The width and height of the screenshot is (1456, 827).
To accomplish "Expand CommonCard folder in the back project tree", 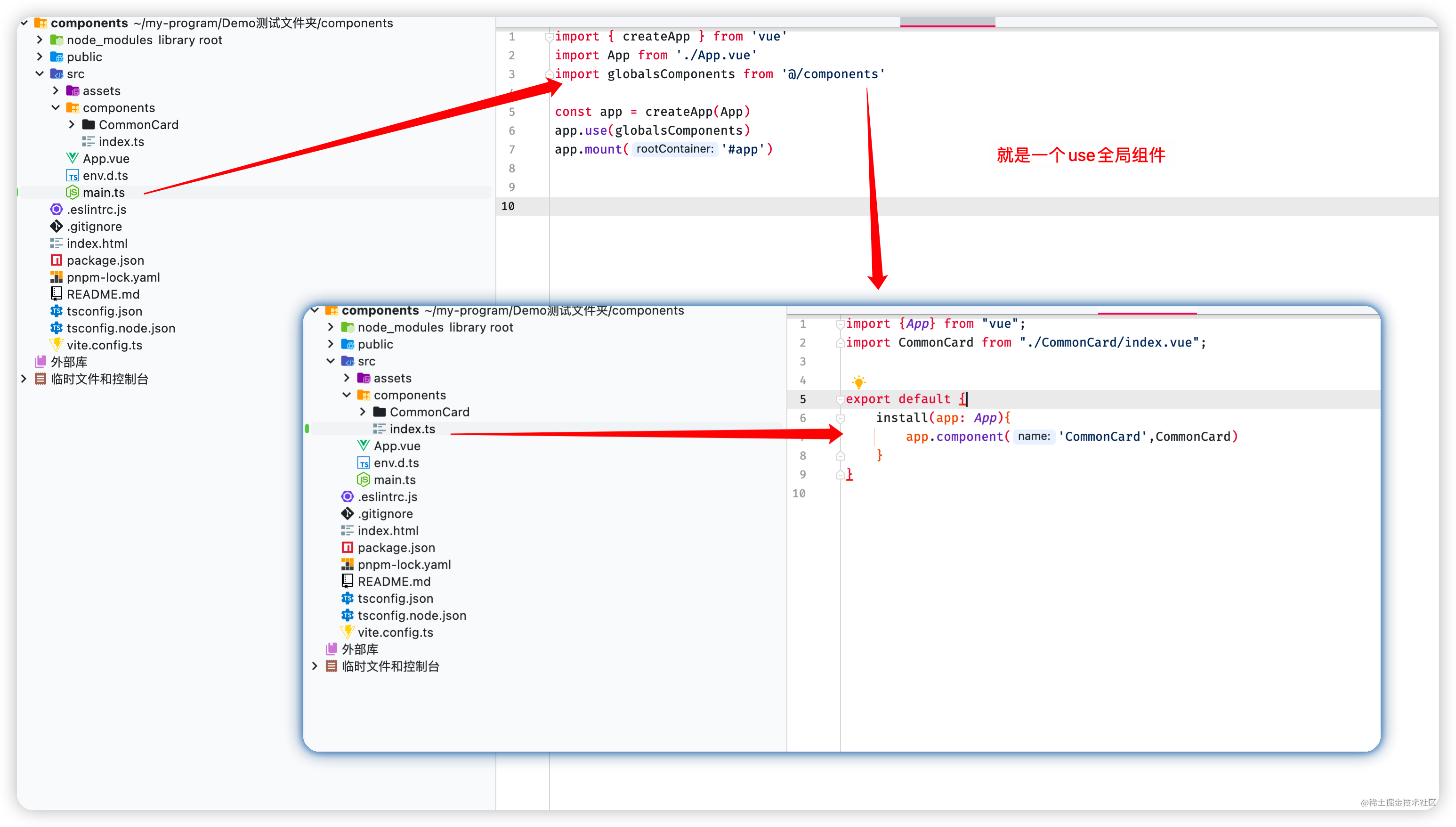I will [x=72, y=124].
